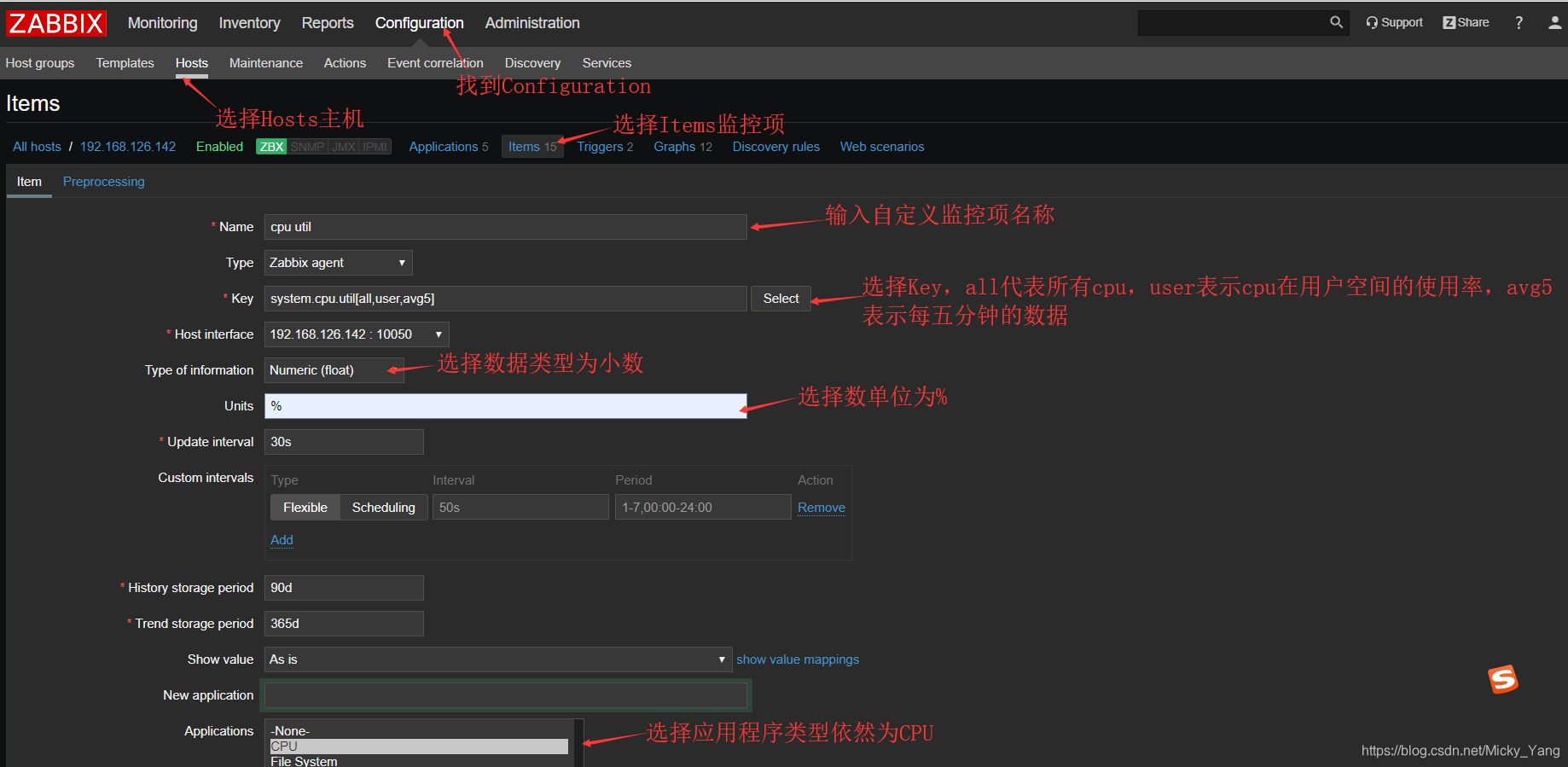Screen dimensions: 1568x767
Task: Click the Period 1-7,00:00-24:00 field
Action: tap(703, 508)
